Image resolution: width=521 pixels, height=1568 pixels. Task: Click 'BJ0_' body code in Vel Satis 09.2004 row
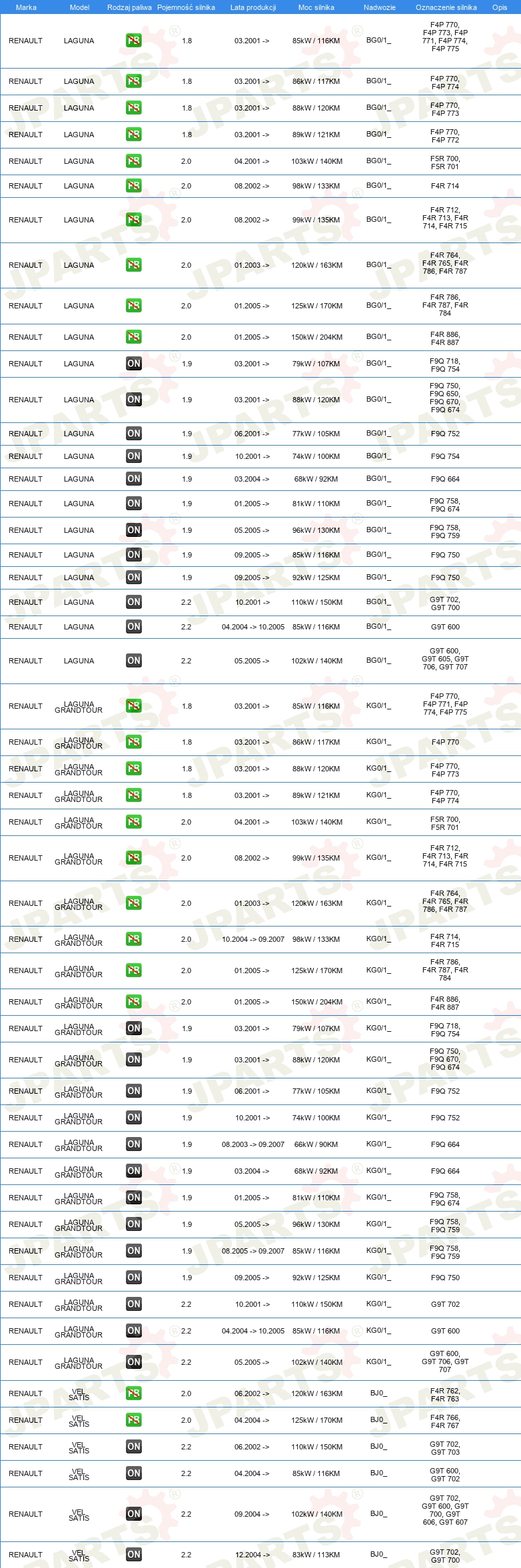378,1513
